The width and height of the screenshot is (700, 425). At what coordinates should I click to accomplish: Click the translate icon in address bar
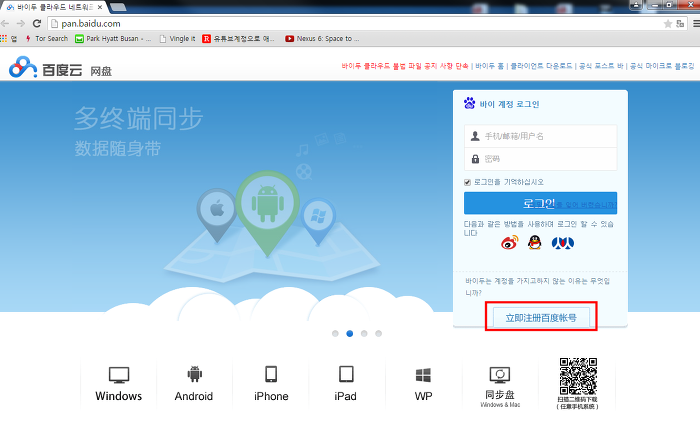[680, 24]
